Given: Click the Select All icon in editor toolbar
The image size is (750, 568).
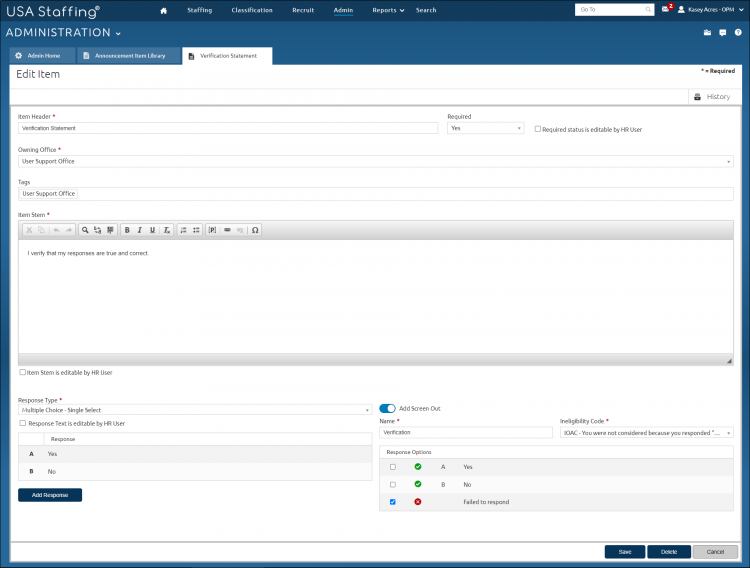Looking at the screenshot, I should pyautogui.click(x=110, y=230).
